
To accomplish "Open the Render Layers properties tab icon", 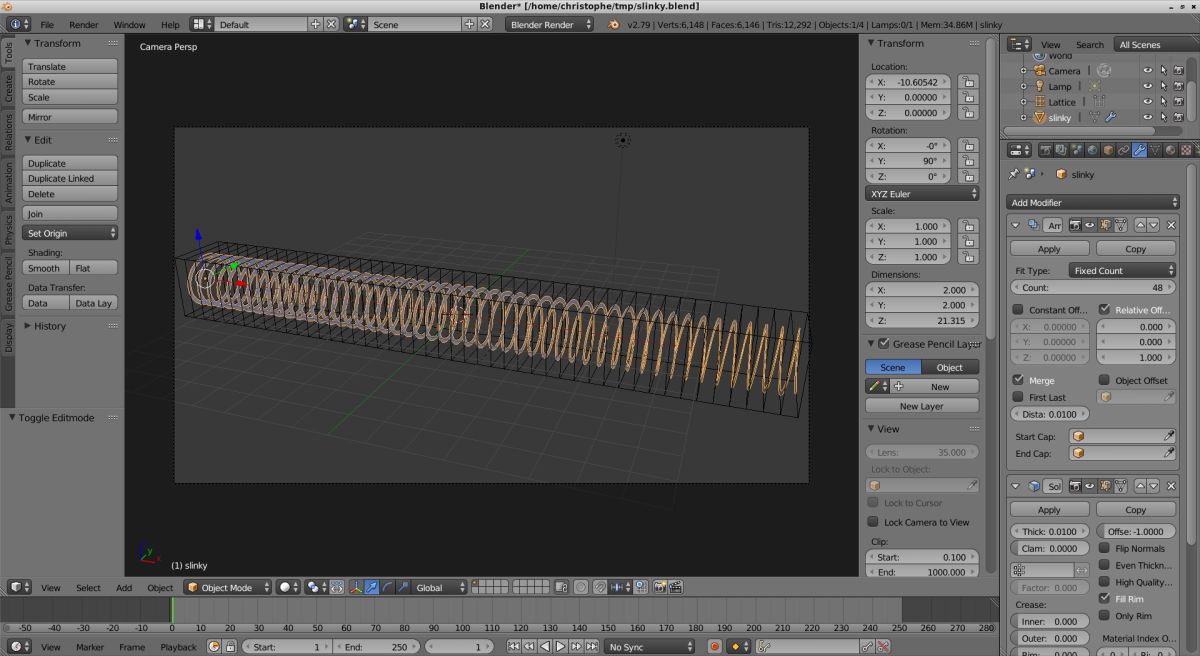I will coord(1060,150).
